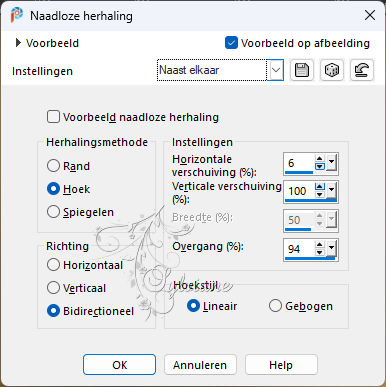Enable Voorbeeld naadloze herhaling checkbox
The image size is (386, 387).
point(53,117)
